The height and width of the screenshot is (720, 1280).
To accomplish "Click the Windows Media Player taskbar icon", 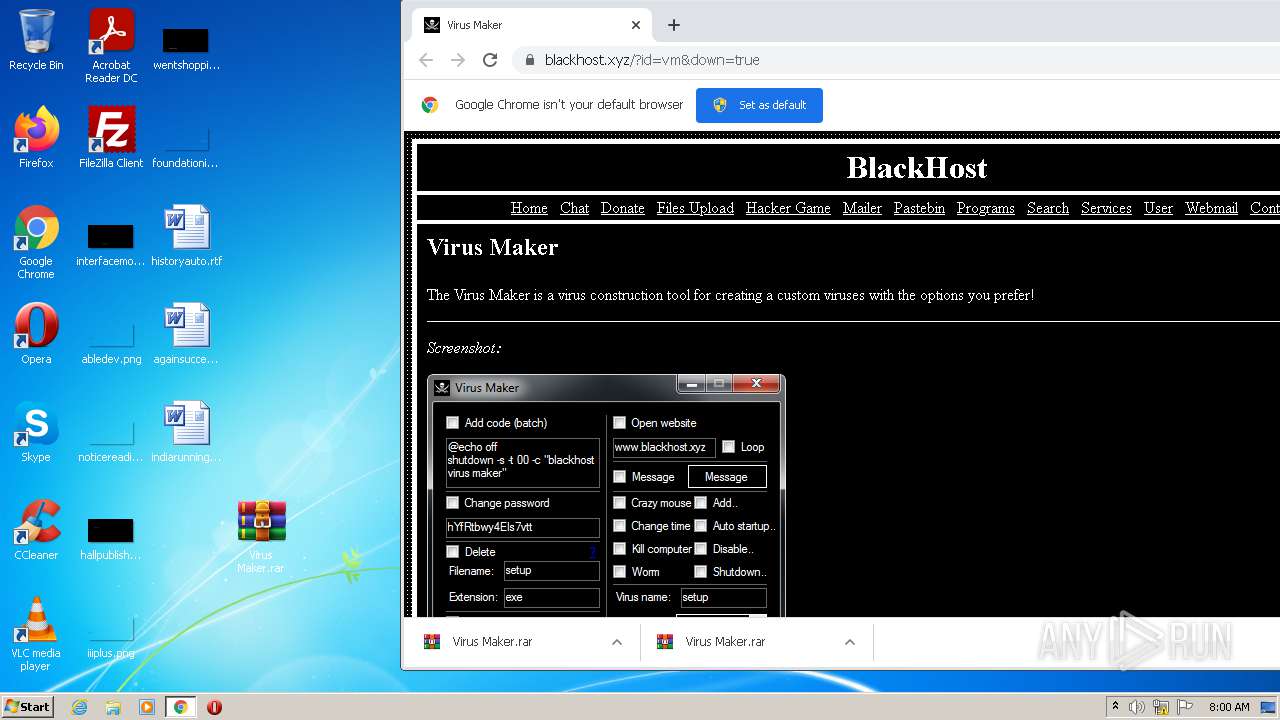I will coord(147,707).
